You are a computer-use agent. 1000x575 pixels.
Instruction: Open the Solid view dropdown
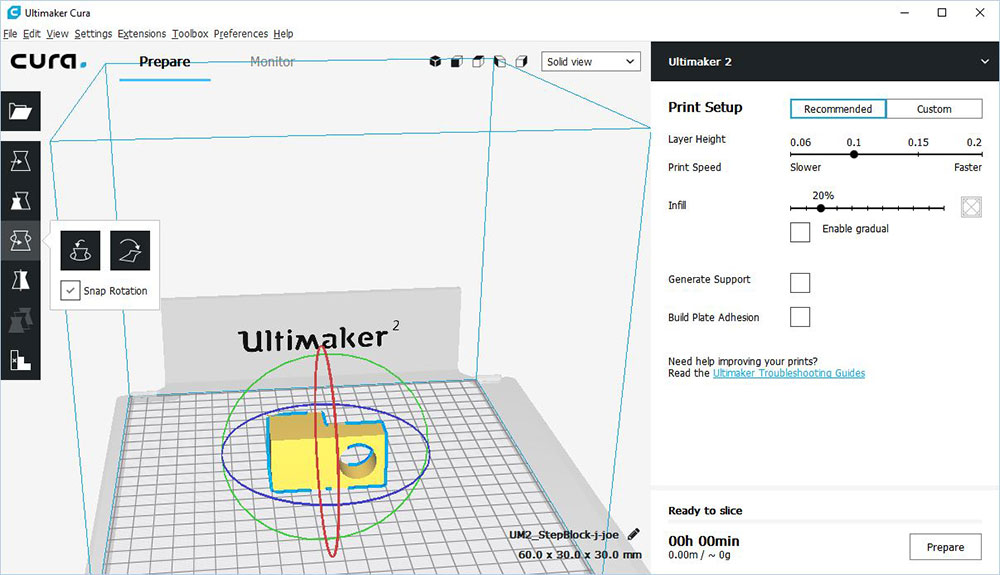(x=590, y=62)
